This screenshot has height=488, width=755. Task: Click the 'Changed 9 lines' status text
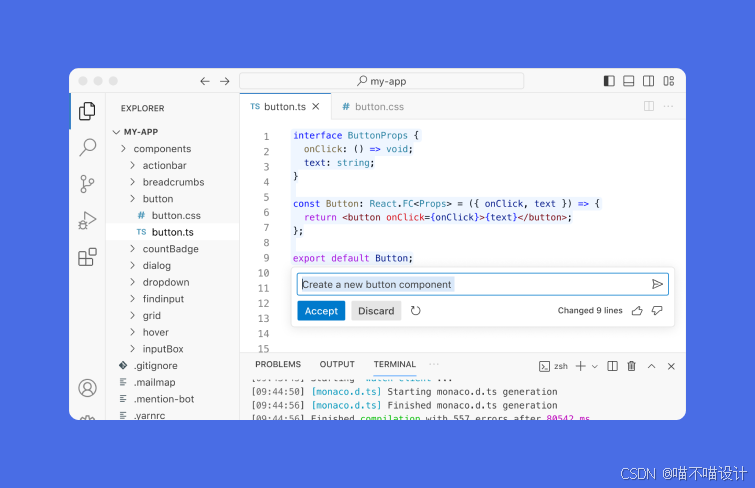pos(590,310)
